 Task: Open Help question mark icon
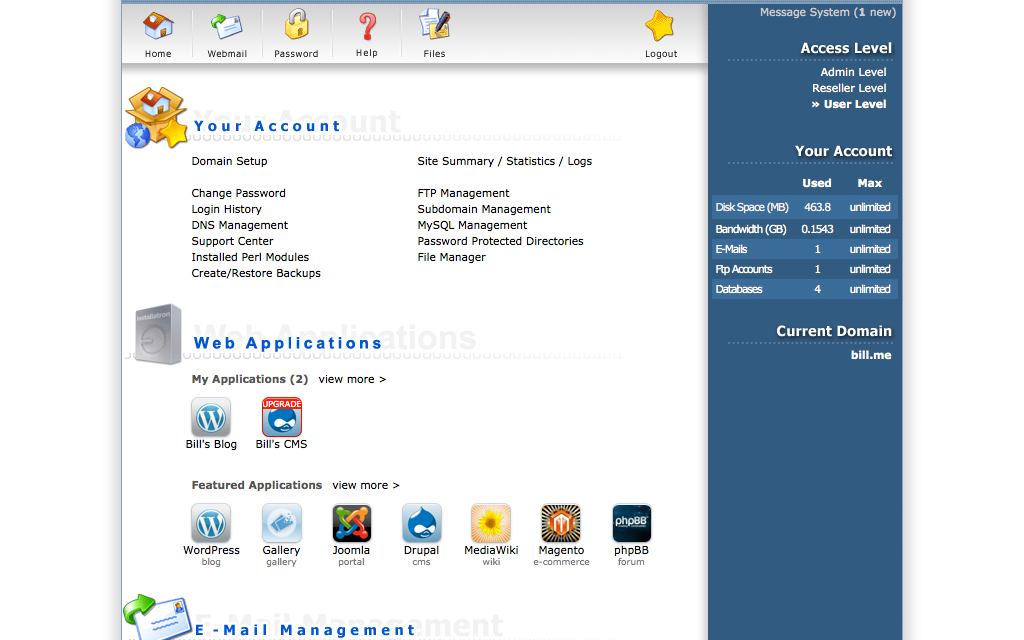pos(367,27)
